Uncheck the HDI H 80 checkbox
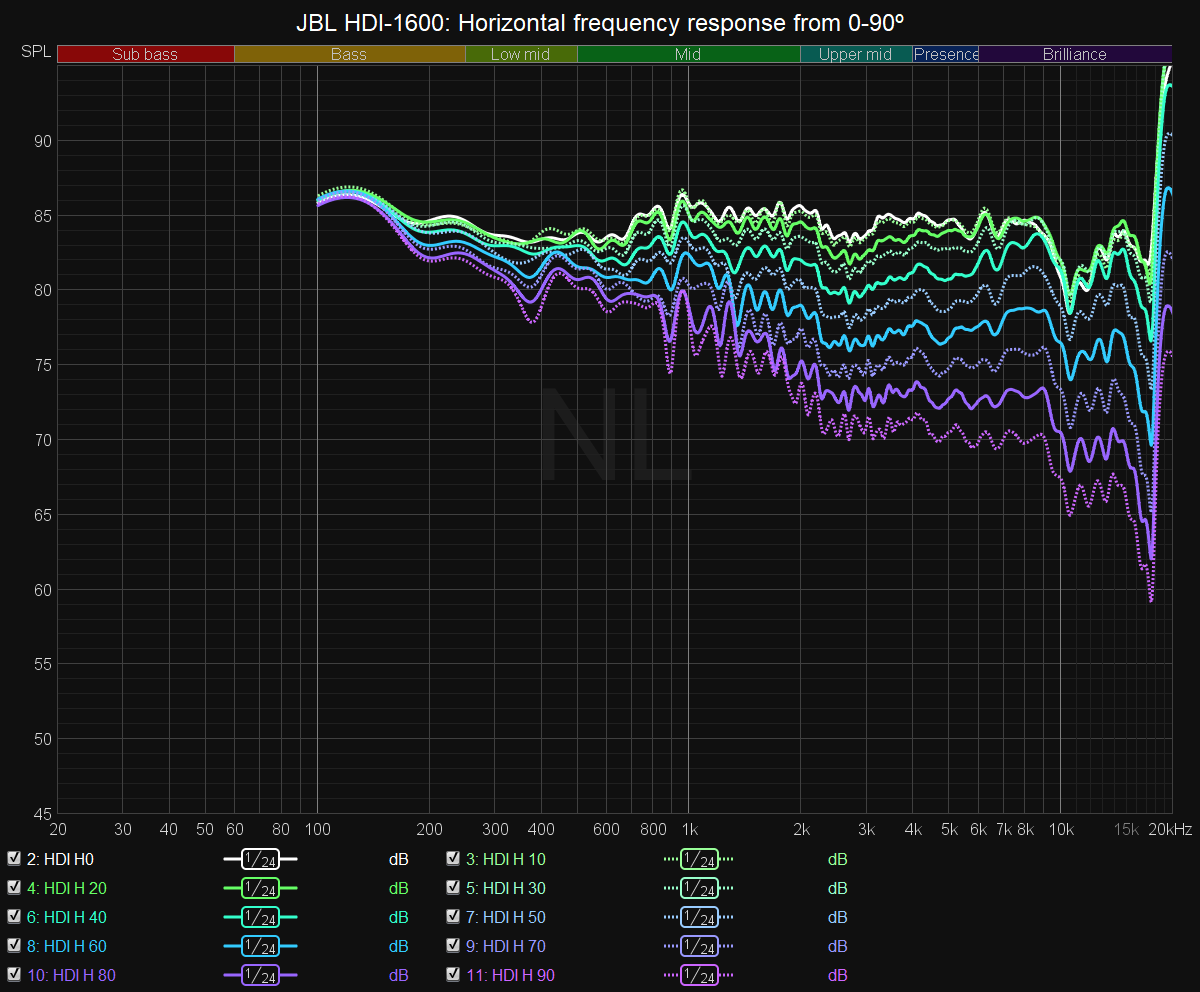The image size is (1200, 992). [x=14, y=974]
